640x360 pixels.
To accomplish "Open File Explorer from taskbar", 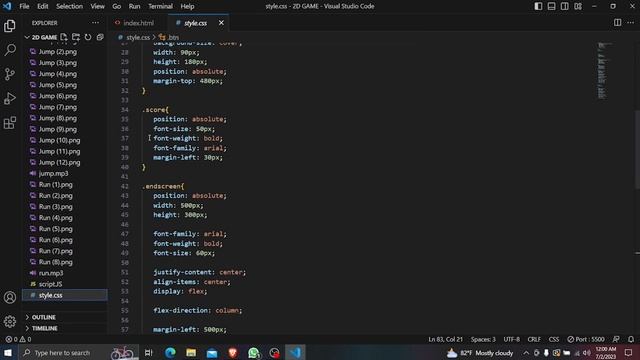I will coord(191,353).
